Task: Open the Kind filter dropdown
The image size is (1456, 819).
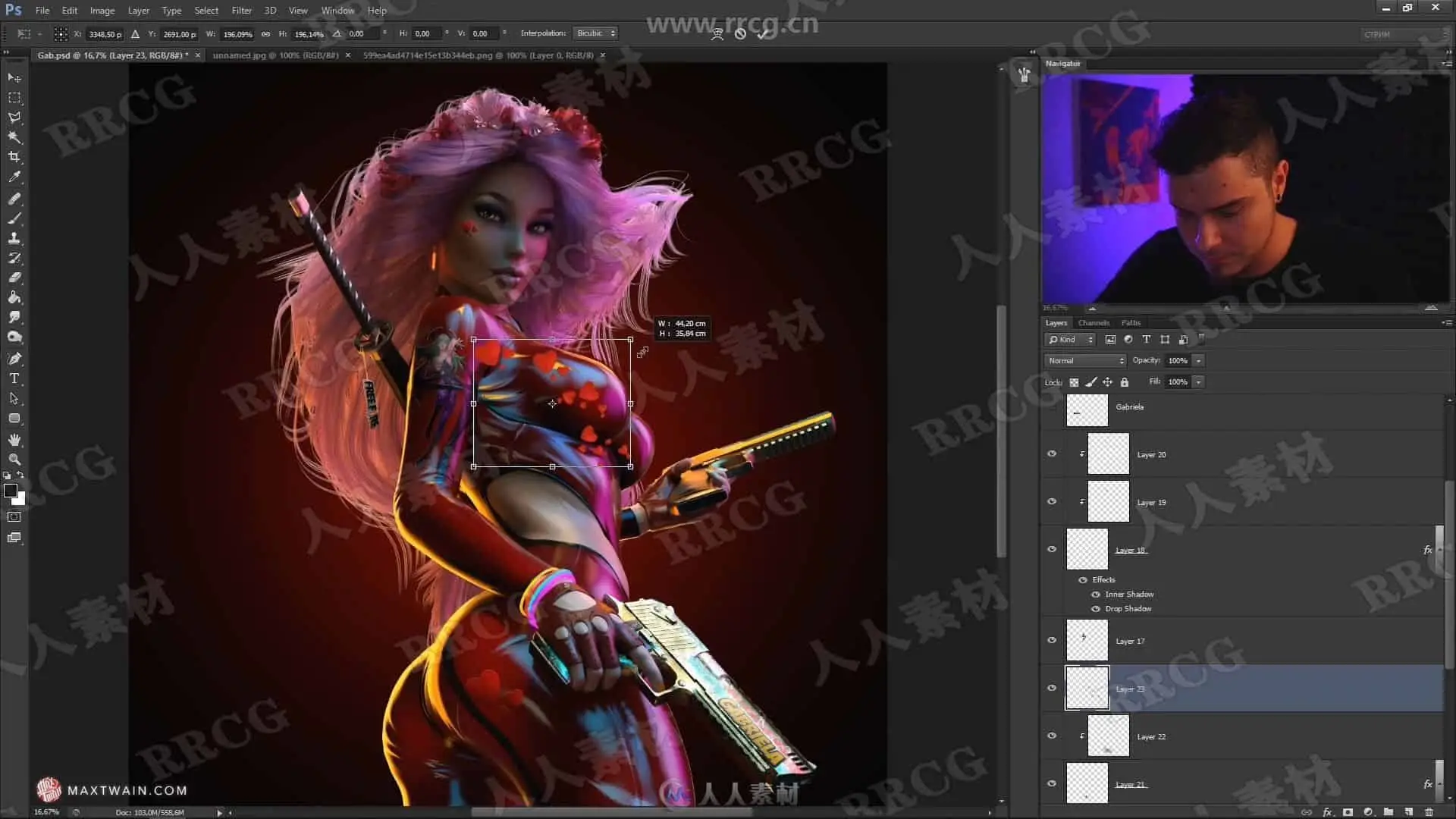Action: point(1070,339)
